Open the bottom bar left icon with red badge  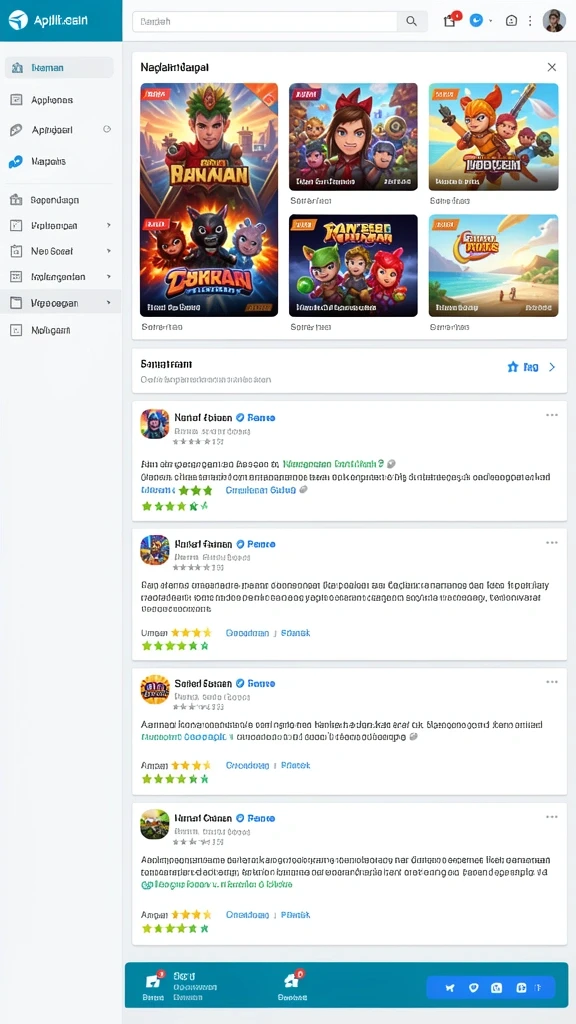click(x=154, y=980)
